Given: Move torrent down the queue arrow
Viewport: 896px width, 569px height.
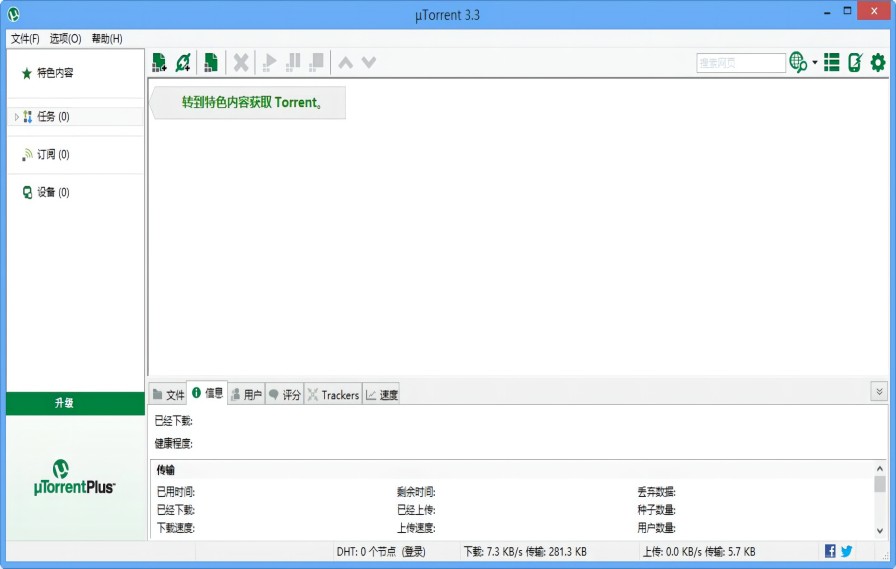Looking at the screenshot, I should pyautogui.click(x=369, y=62).
